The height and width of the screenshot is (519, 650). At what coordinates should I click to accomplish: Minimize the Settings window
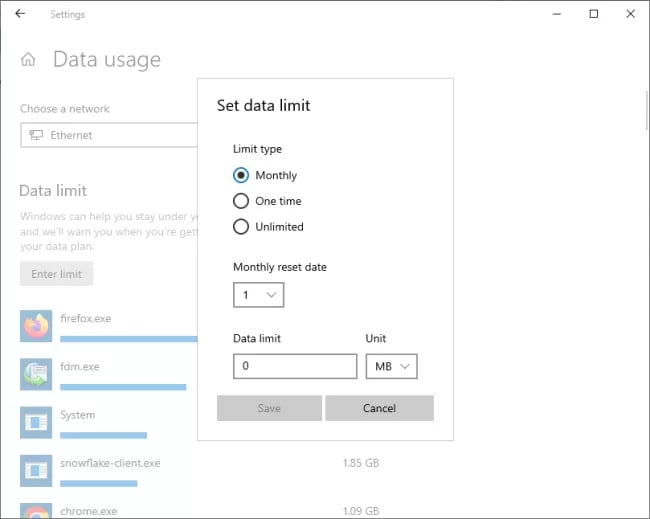coord(557,14)
